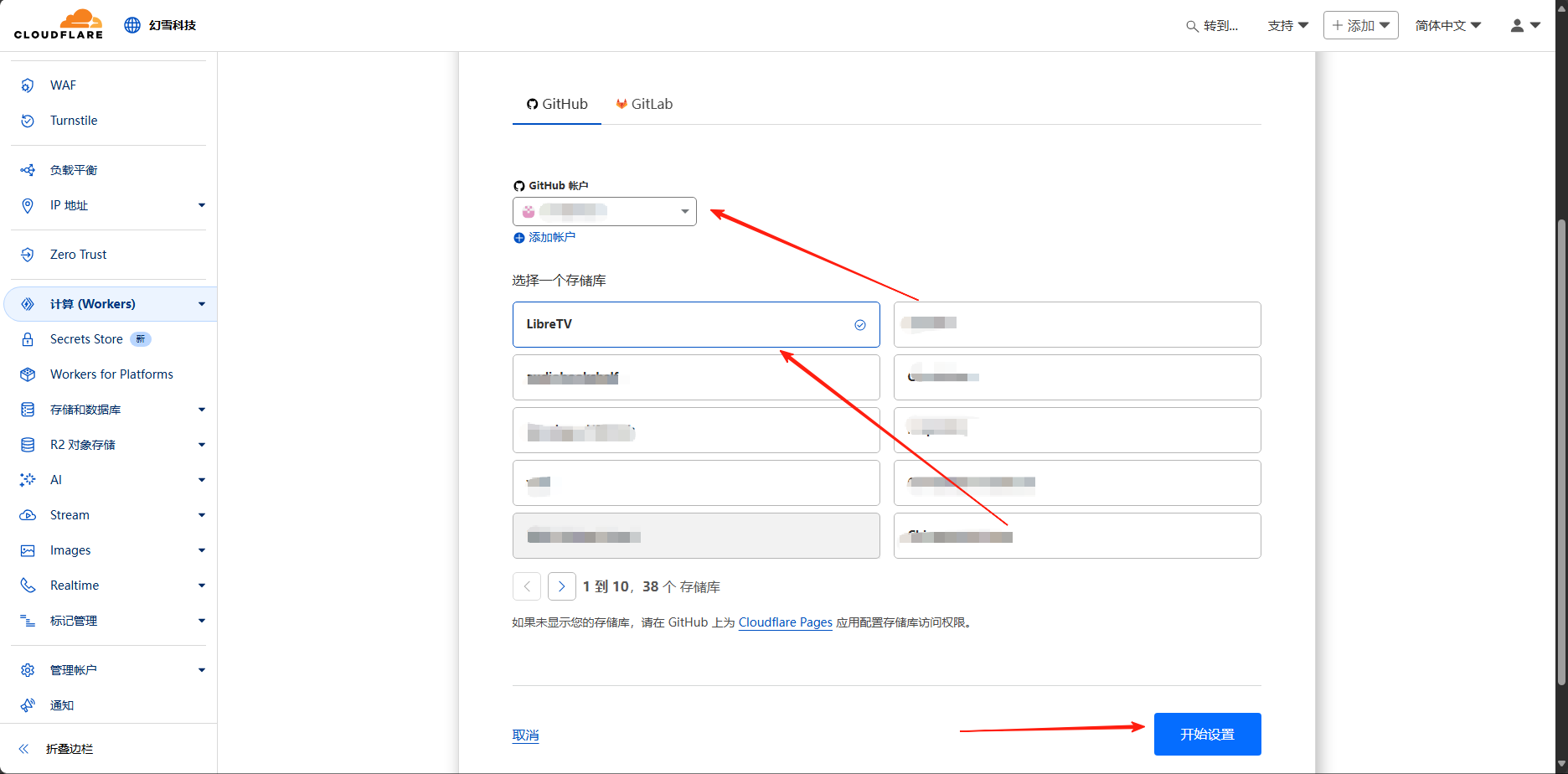The width and height of the screenshot is (1568, 774).
Task: Expand the 管理帐户 section arrow
Action: coord(202,670)
